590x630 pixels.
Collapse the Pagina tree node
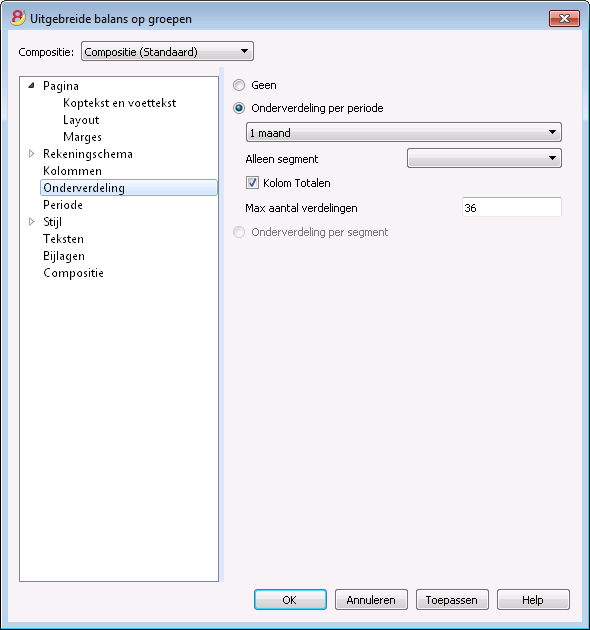[32, 86]
